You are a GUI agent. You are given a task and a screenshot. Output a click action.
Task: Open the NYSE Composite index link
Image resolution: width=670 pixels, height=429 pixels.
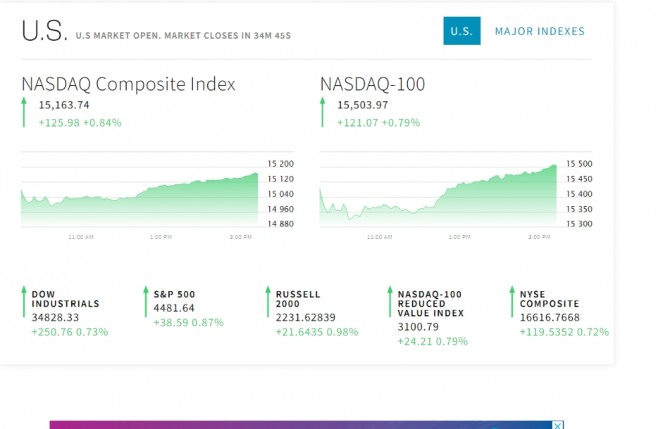tap(550, 299)
